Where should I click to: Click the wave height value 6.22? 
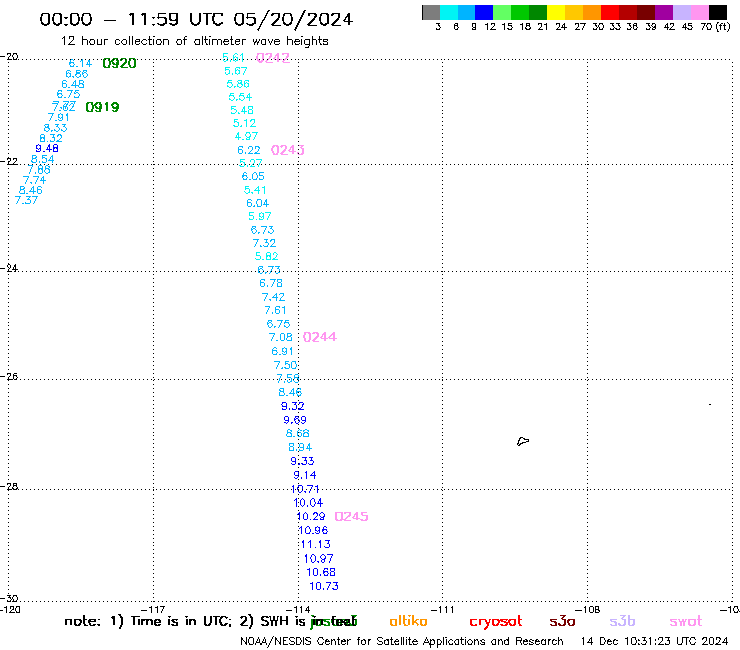(x=249, y=150)
